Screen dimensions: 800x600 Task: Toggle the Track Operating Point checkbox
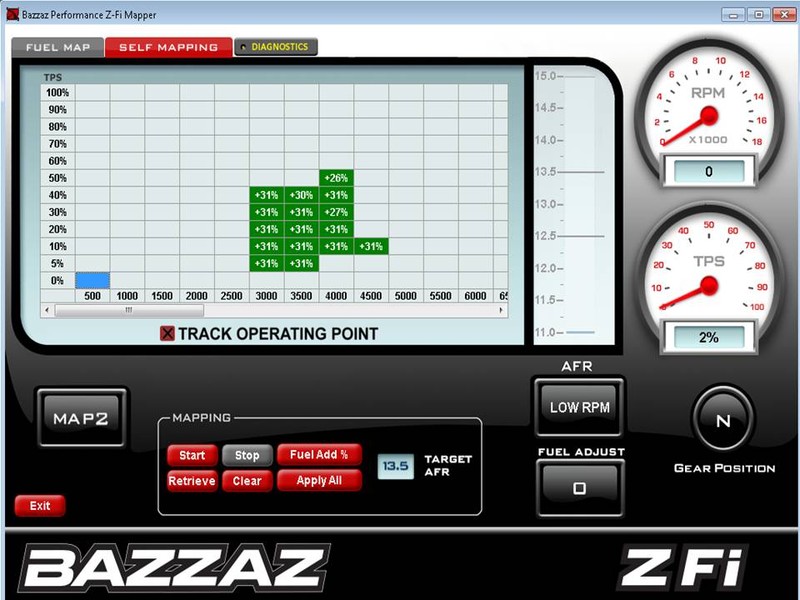click(x=167, y=334)
